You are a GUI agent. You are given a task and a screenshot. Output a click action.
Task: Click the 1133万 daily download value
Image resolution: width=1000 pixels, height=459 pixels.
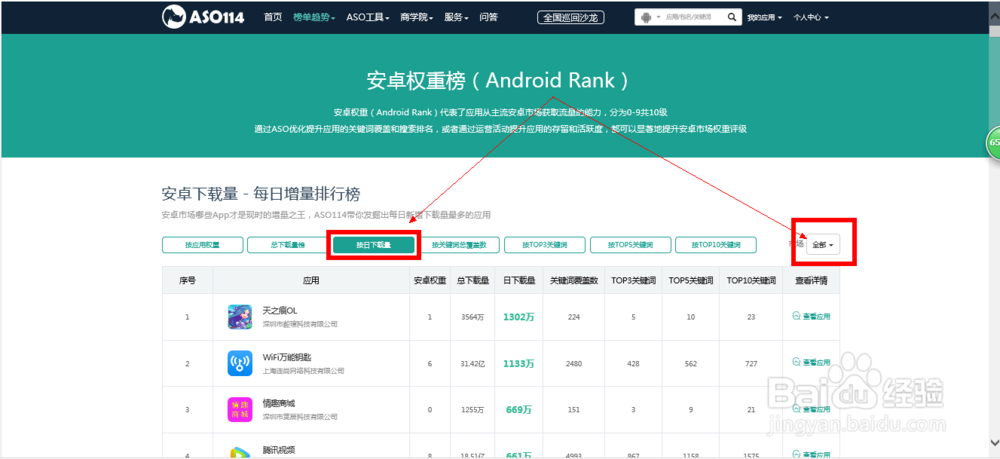point(518,363)
